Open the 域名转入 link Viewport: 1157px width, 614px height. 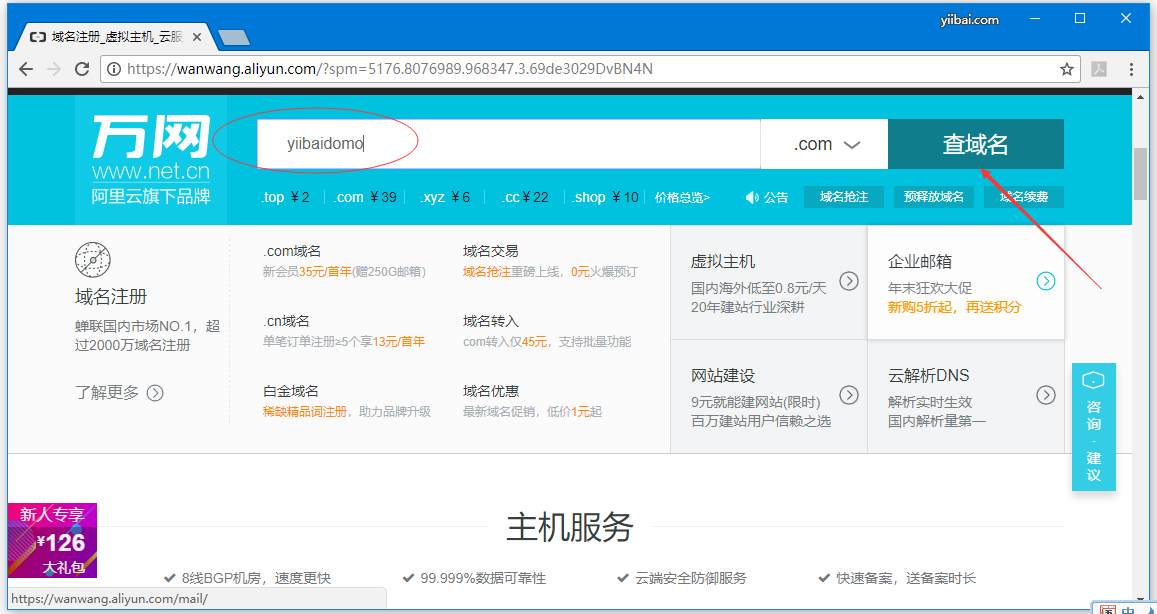tap(490, 321)
